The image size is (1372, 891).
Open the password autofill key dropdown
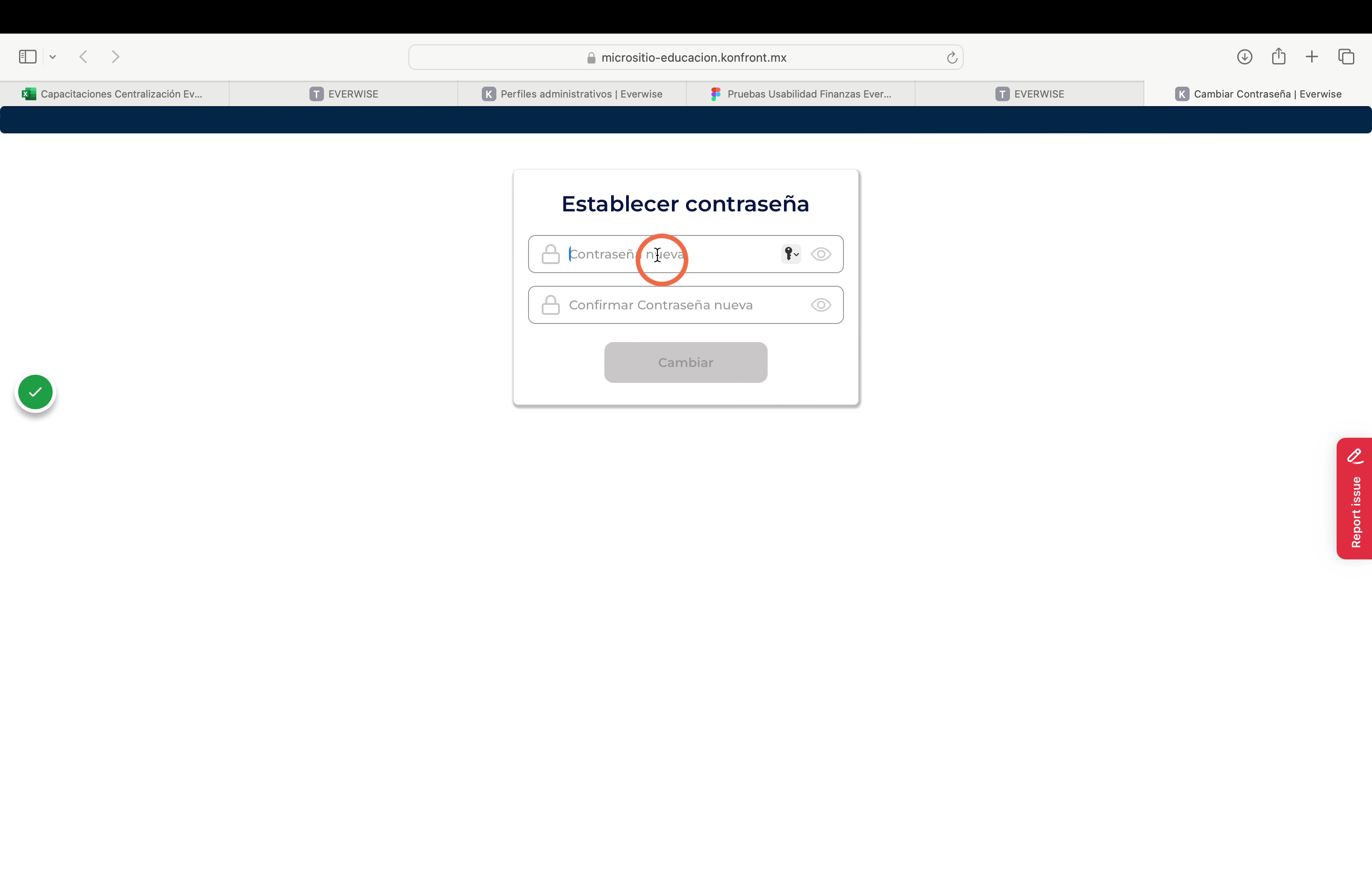pos(791,254)
